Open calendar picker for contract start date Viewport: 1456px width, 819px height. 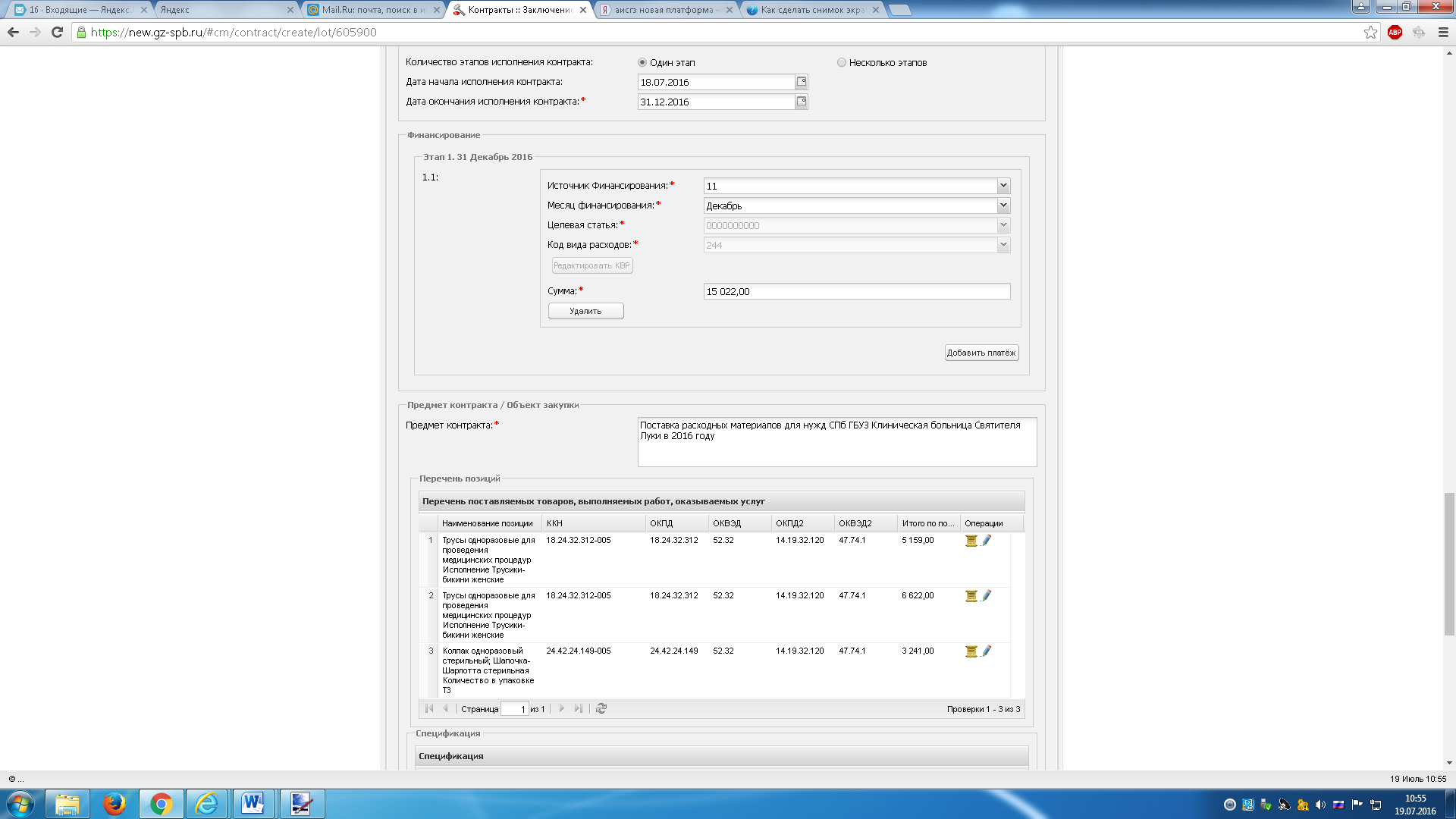click(802, 82)
